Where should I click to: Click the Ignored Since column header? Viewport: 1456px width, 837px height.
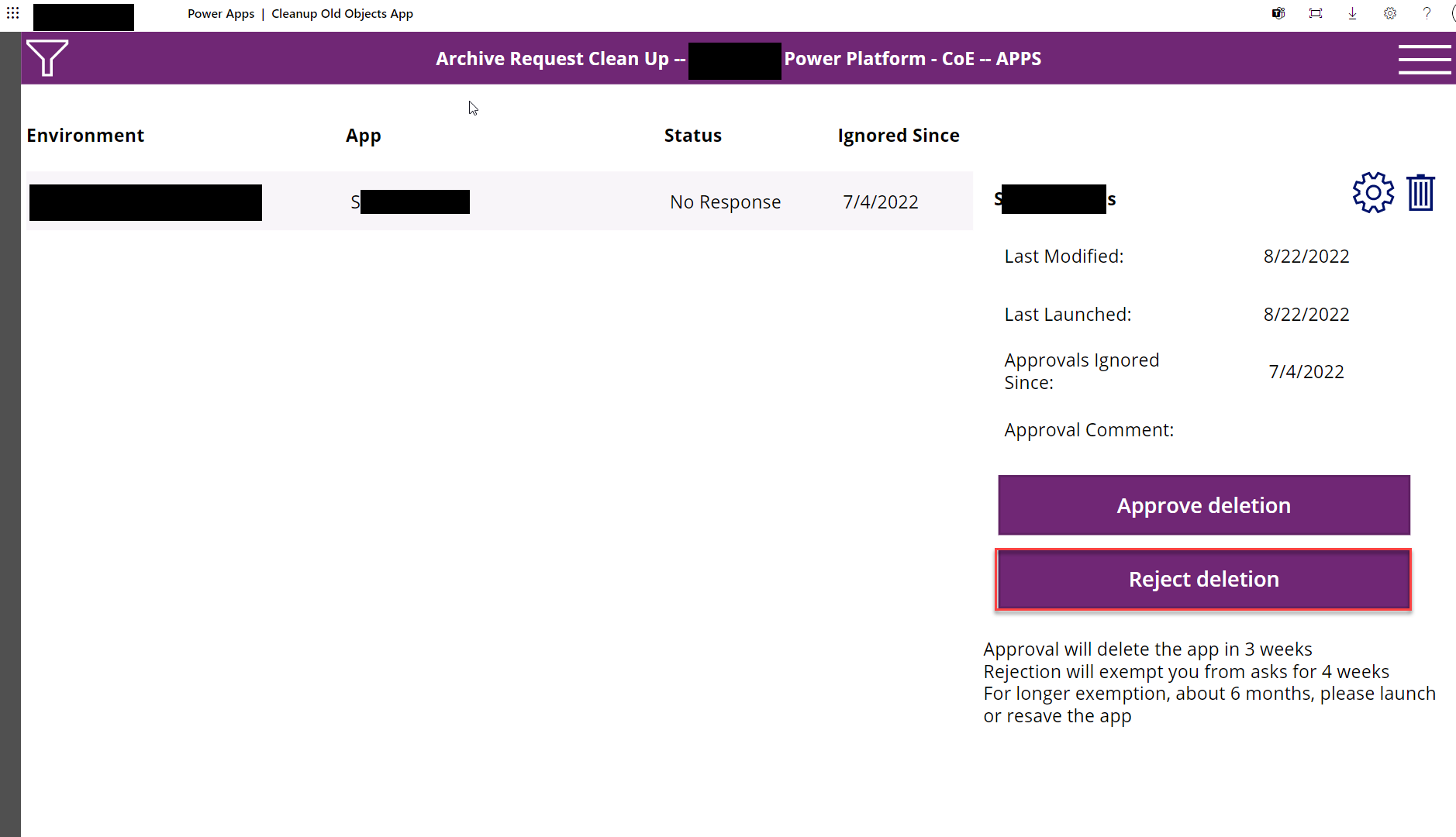pos(898,135)
